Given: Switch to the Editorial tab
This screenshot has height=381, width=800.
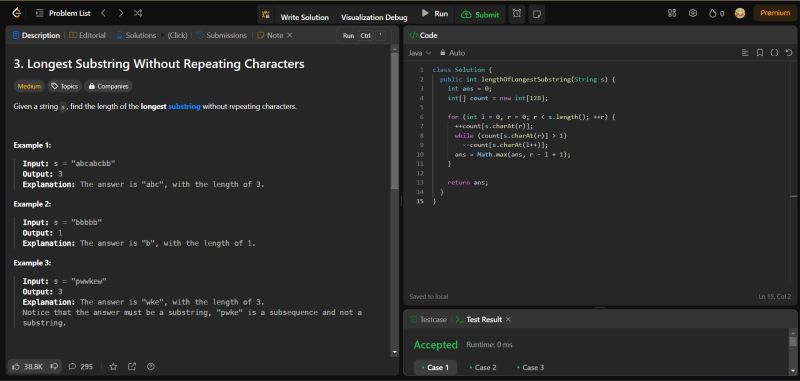Looking at the screenshot, I should pos(87,35).
